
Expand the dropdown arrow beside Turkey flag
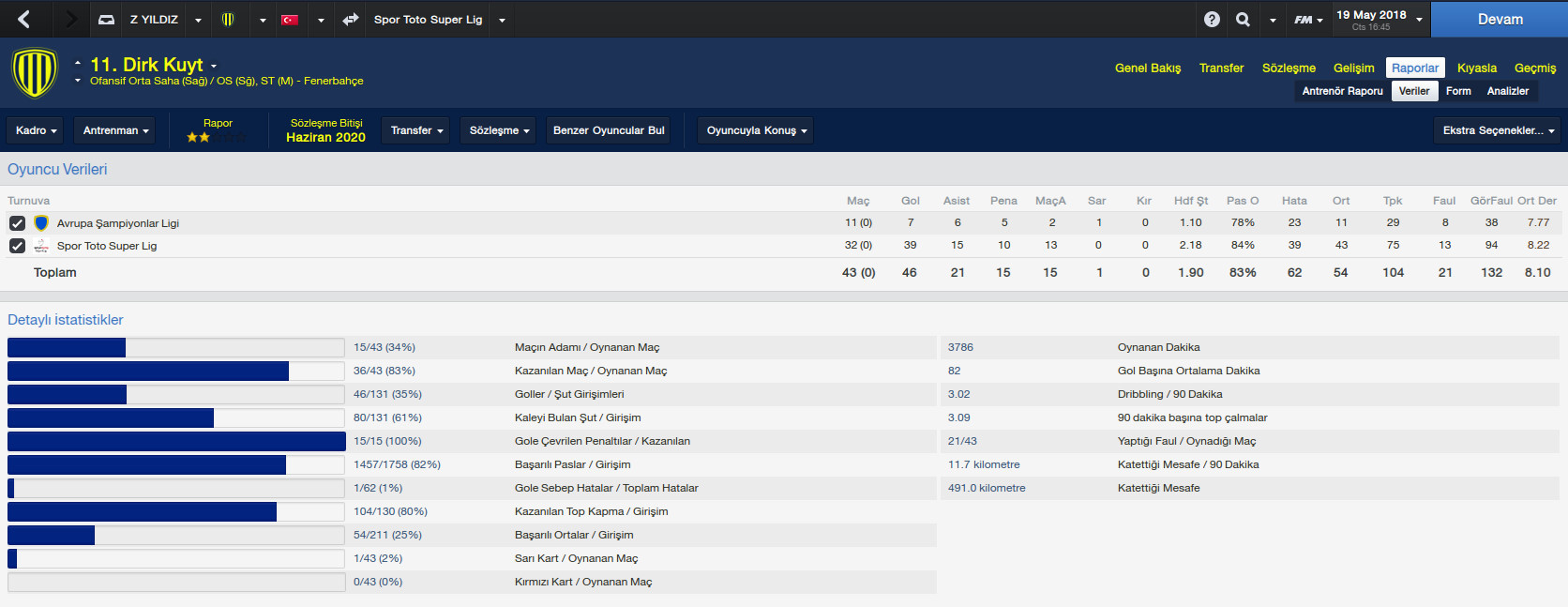pos(321,20)
